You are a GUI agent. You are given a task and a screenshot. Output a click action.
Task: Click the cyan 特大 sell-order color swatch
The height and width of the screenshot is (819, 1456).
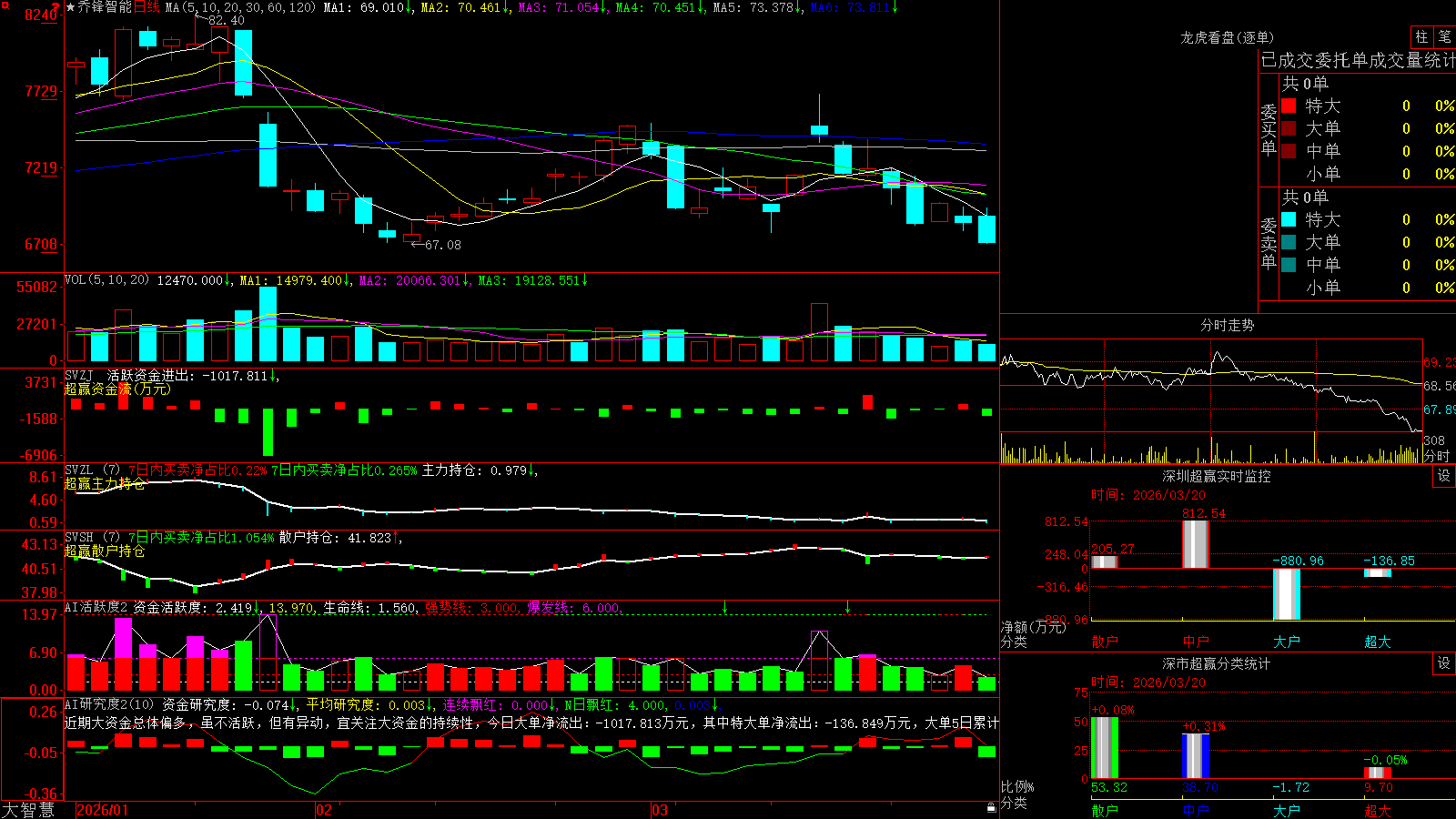[x=1289, y=219]
